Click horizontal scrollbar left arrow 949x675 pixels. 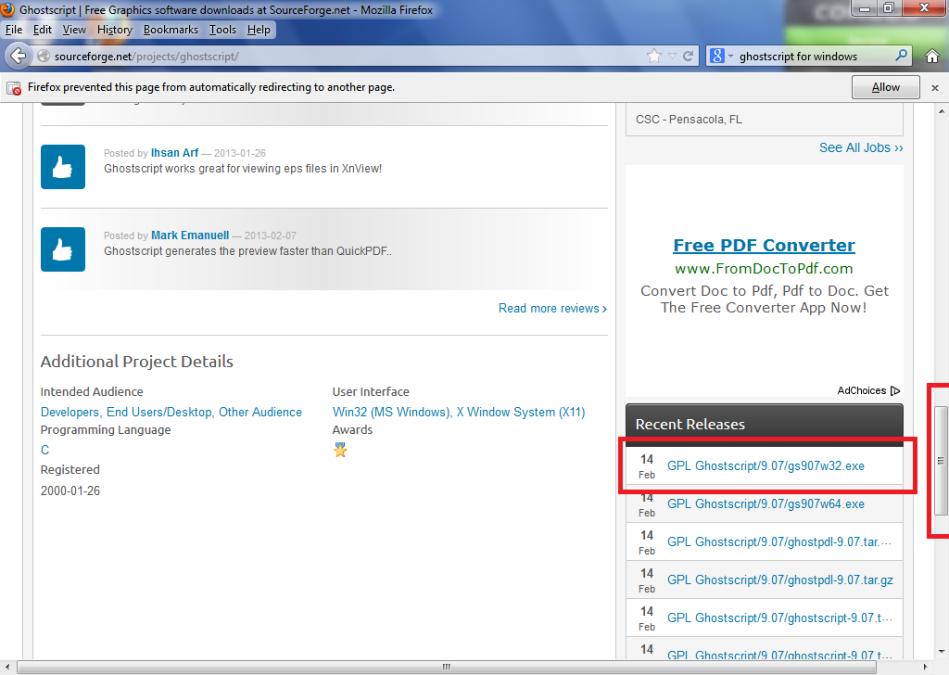(x=7, y=667)
